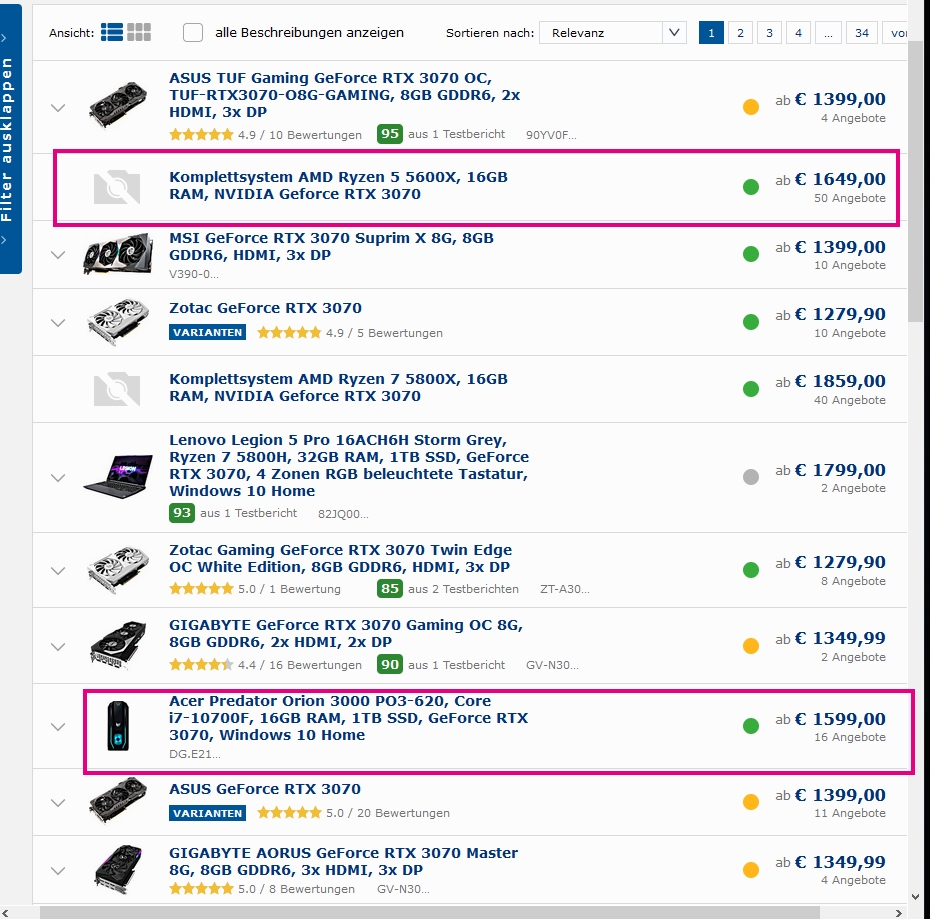Enable 'alle Beschreibungen anzeigen' checkbox

coord(193,32)
